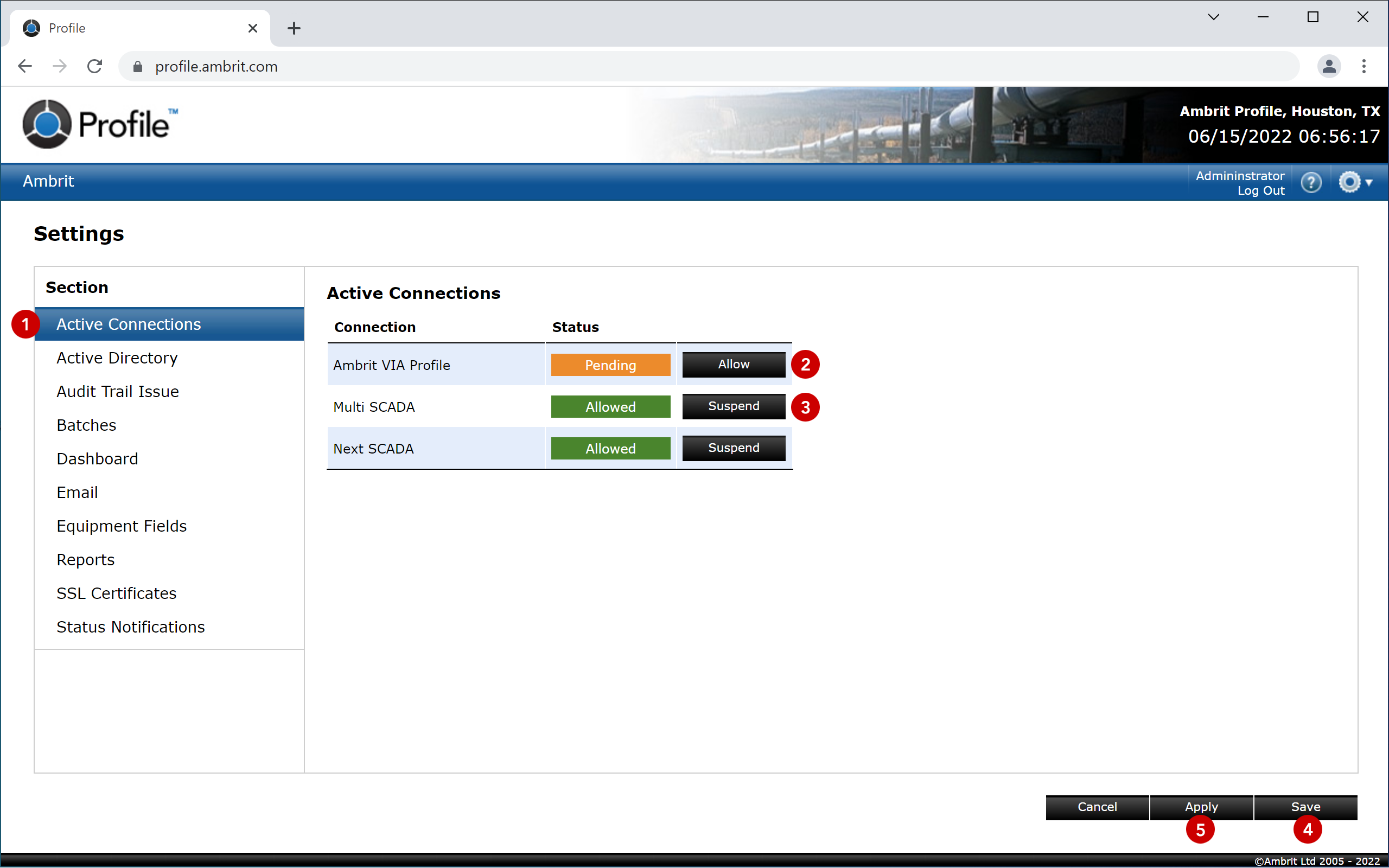Suspend the Multi SCADA connection
The image size is (1389, 868).
click(x=734, y=406)
